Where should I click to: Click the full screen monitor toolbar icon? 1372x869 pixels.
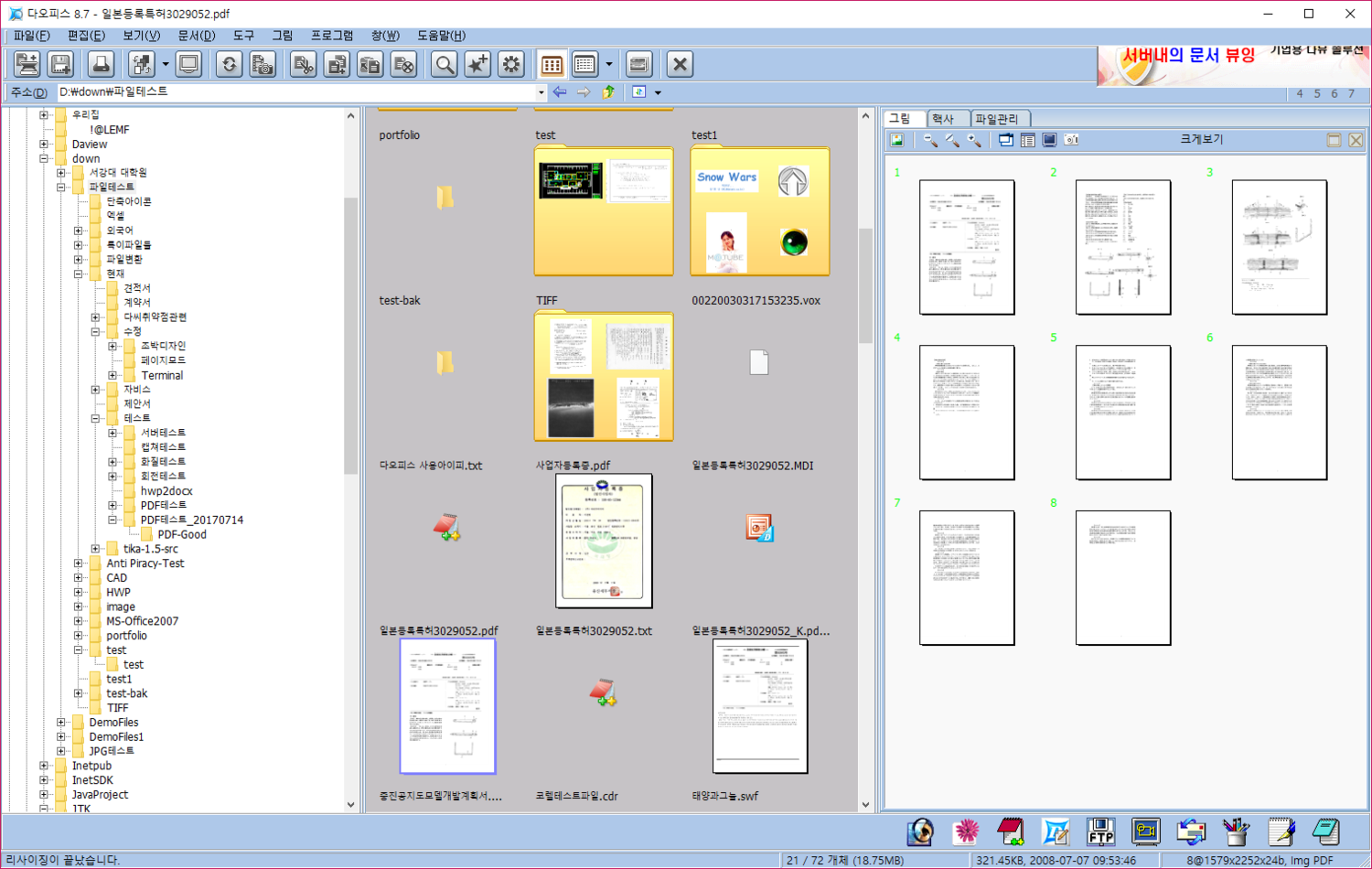point(189,64)
